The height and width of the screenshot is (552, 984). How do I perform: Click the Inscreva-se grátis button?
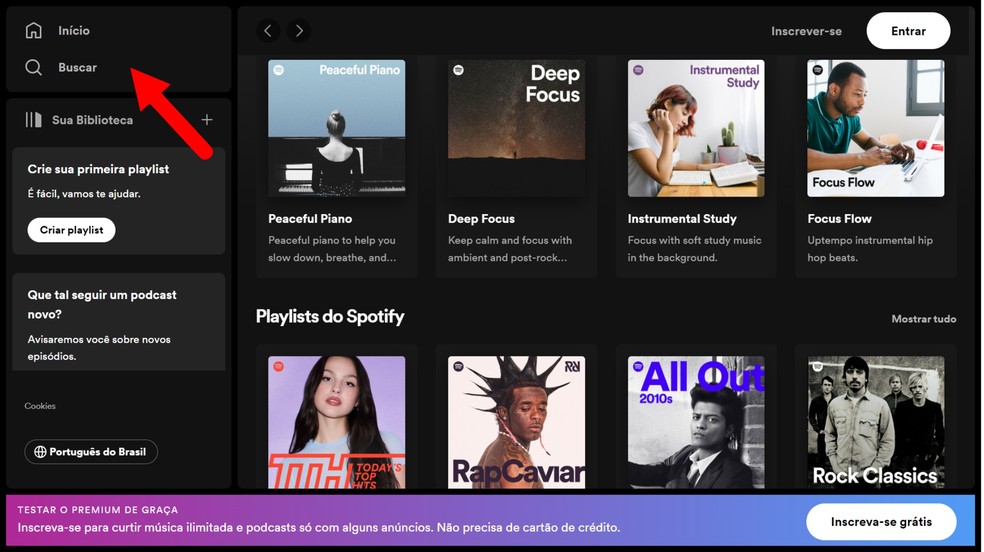point(881,521)
